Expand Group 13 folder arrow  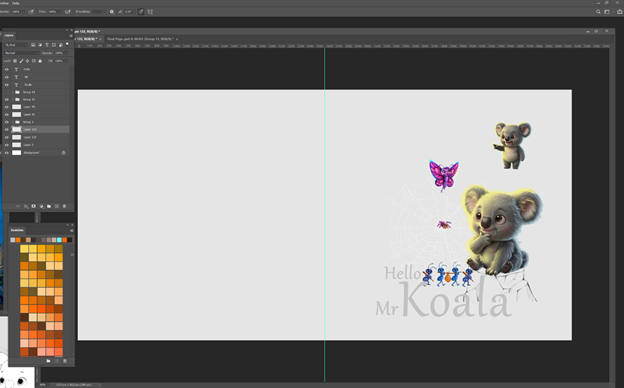click(x=13, y=99)
